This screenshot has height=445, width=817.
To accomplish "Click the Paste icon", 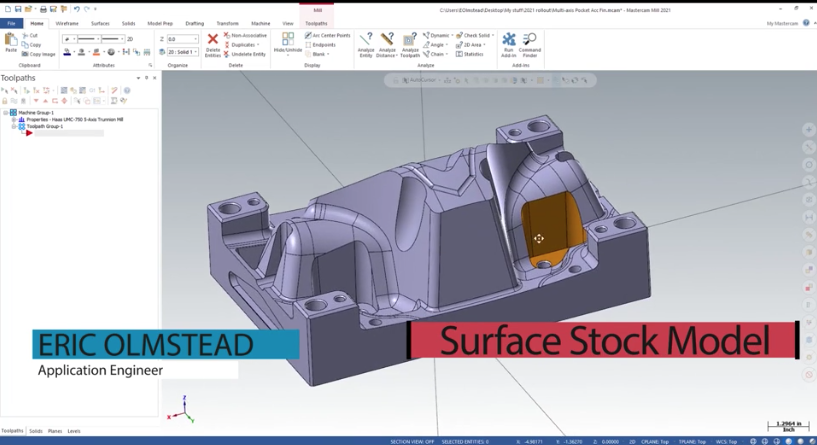I will (10, 43).
